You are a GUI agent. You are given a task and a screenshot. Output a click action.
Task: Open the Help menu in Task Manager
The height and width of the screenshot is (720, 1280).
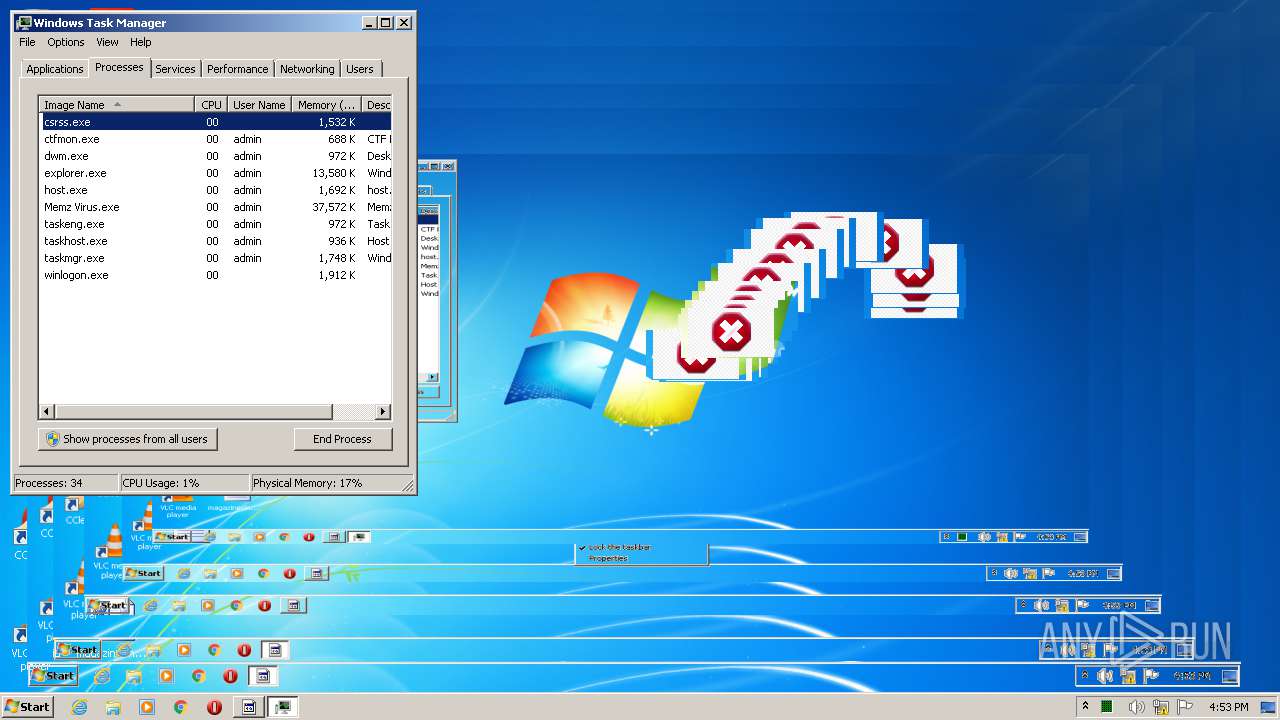point(141,42)
